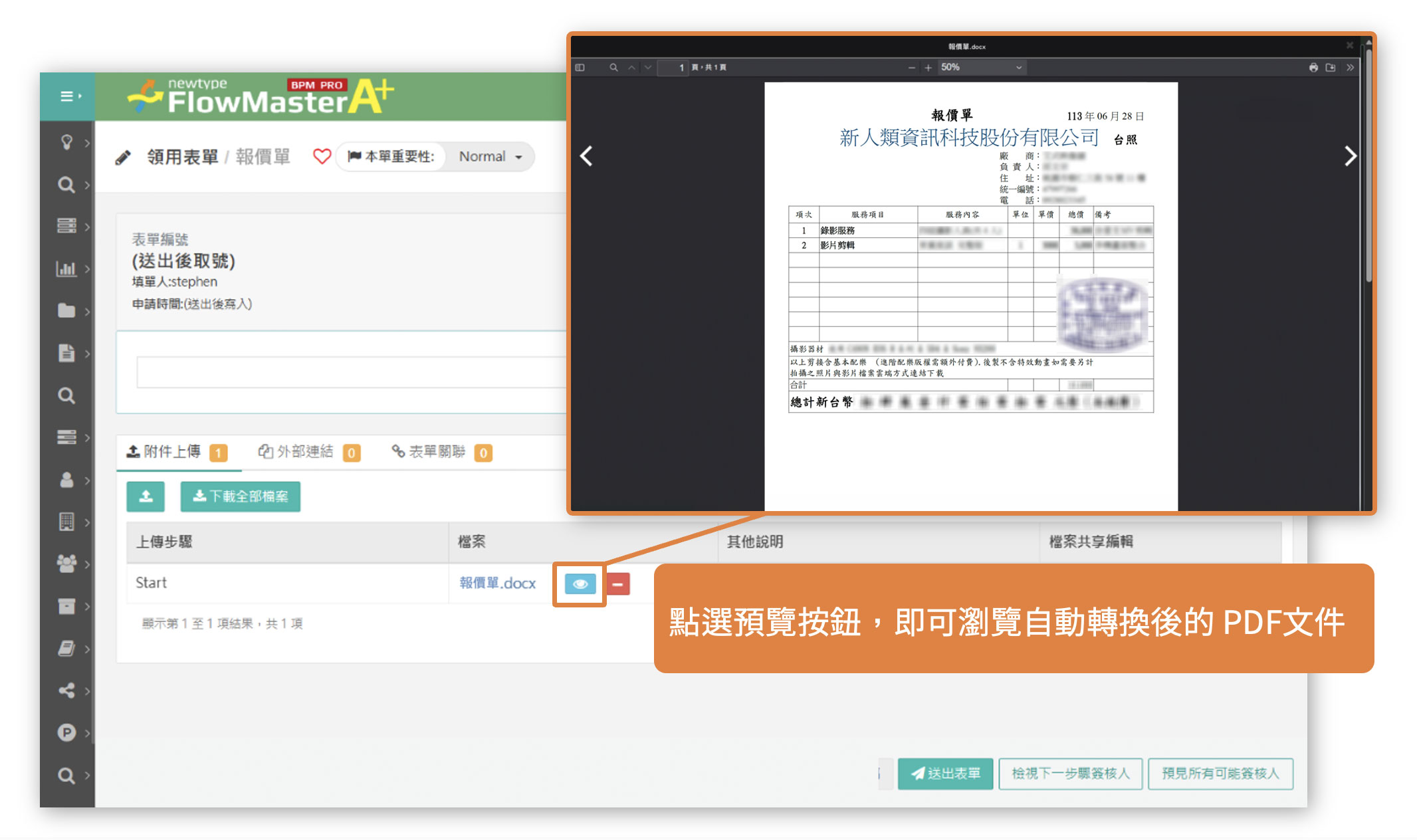The width and height of the screenshot is (1417, 840).
Task: Open the 本單重要性 Normal dropdown
Action: coord(490,157)
